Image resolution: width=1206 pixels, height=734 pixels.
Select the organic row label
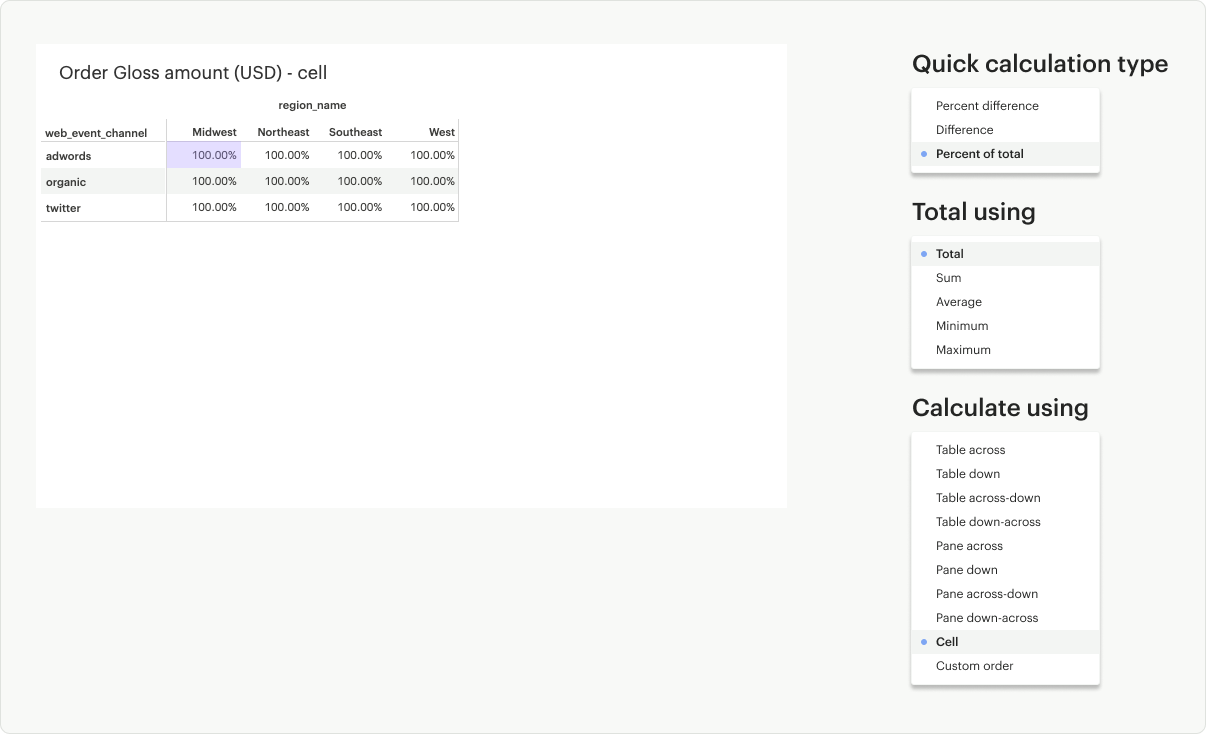(x=66, y=182)
